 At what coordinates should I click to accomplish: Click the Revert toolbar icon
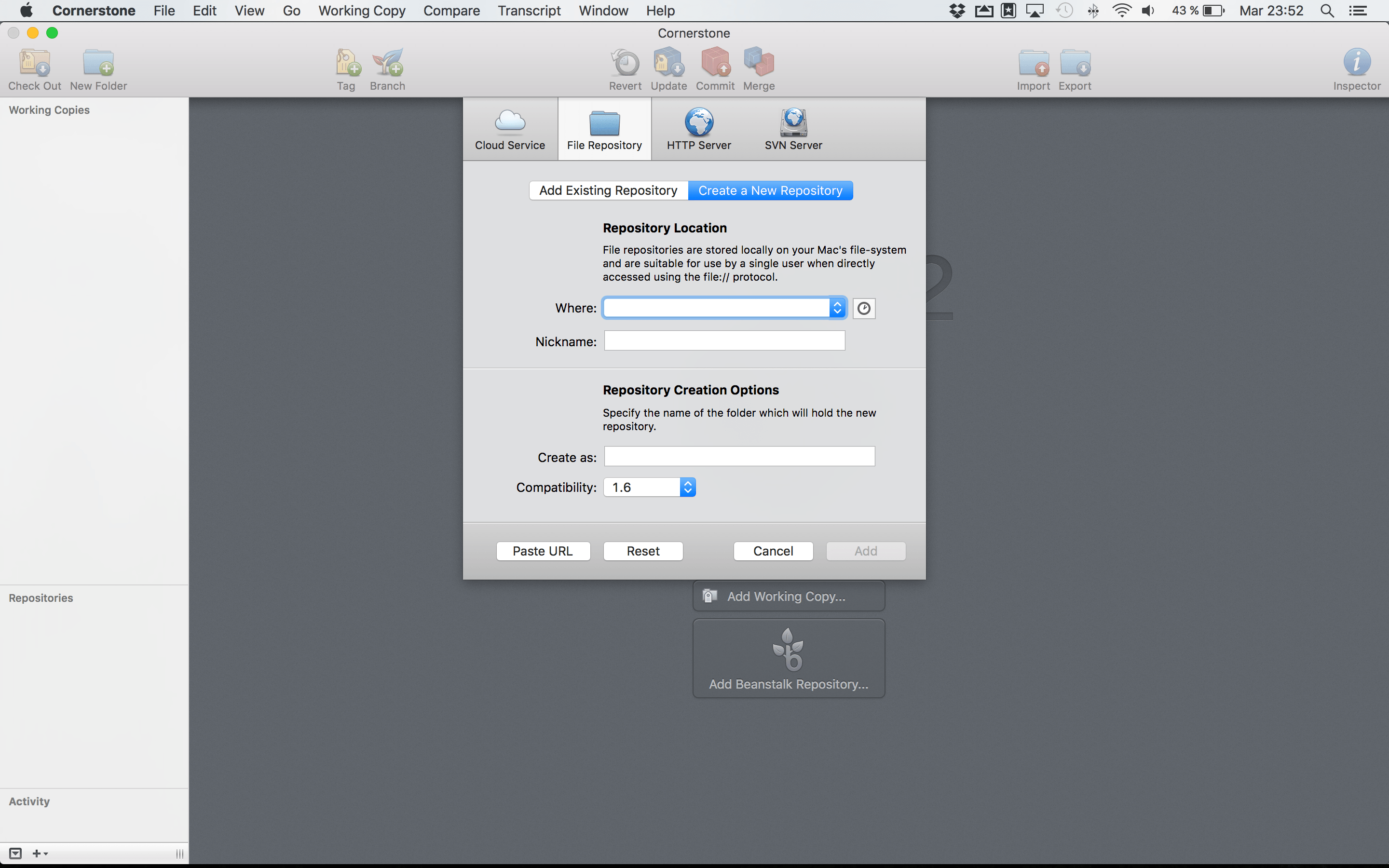click(x=625, y=63)
